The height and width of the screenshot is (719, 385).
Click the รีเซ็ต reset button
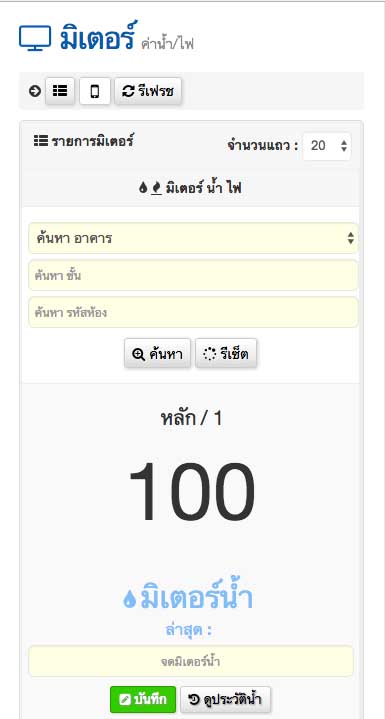click(x=226, y=354)
